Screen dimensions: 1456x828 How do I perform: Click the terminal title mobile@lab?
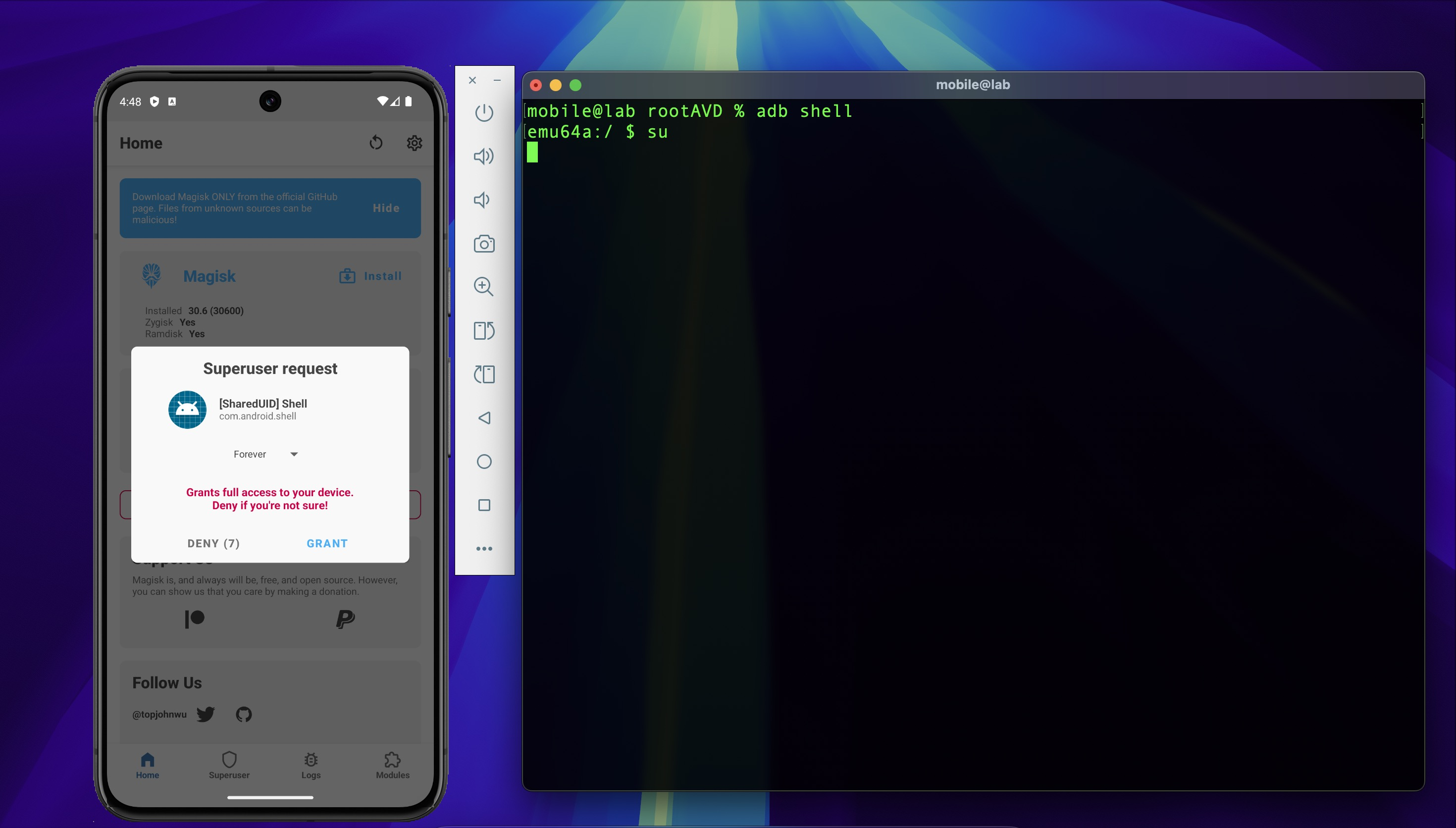pos(973,85)
